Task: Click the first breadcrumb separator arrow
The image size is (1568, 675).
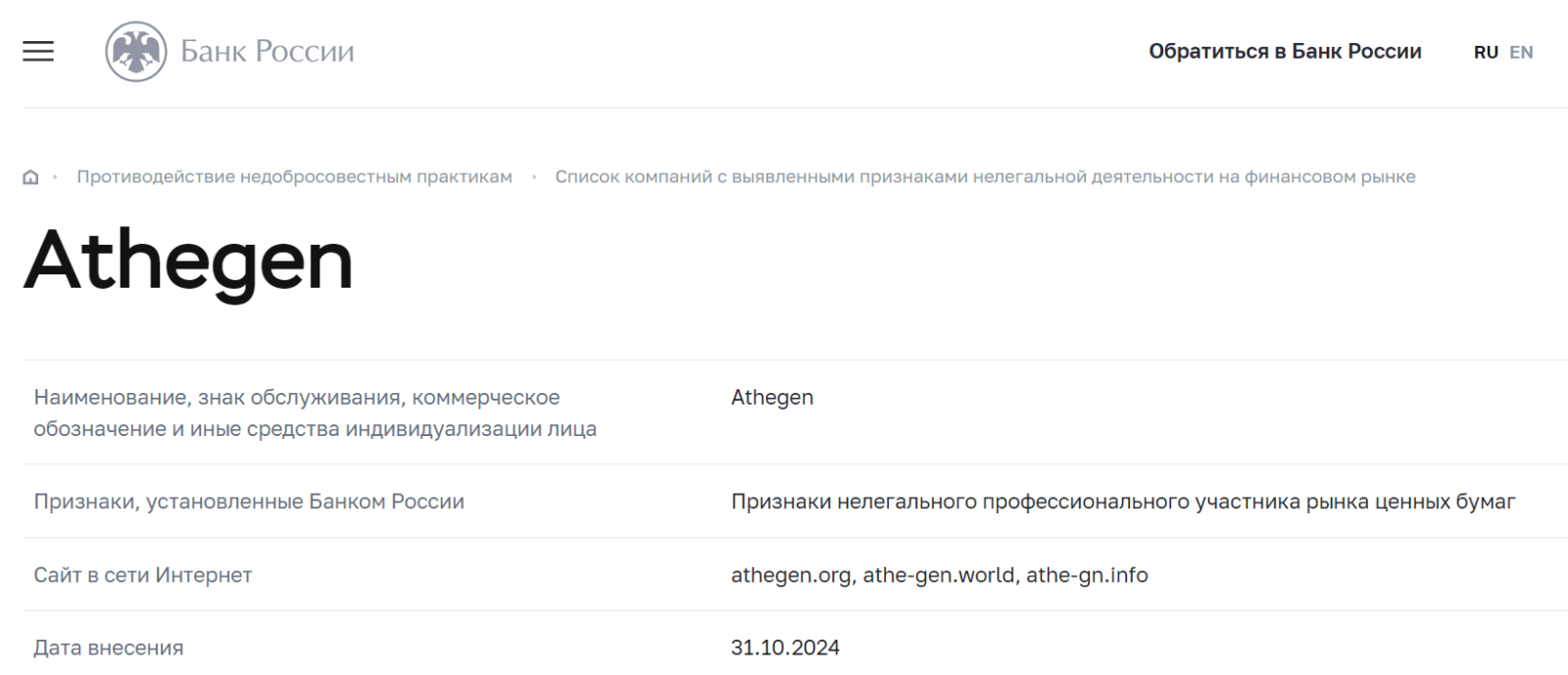Action: pyautogui.click(x=55, y=177)
